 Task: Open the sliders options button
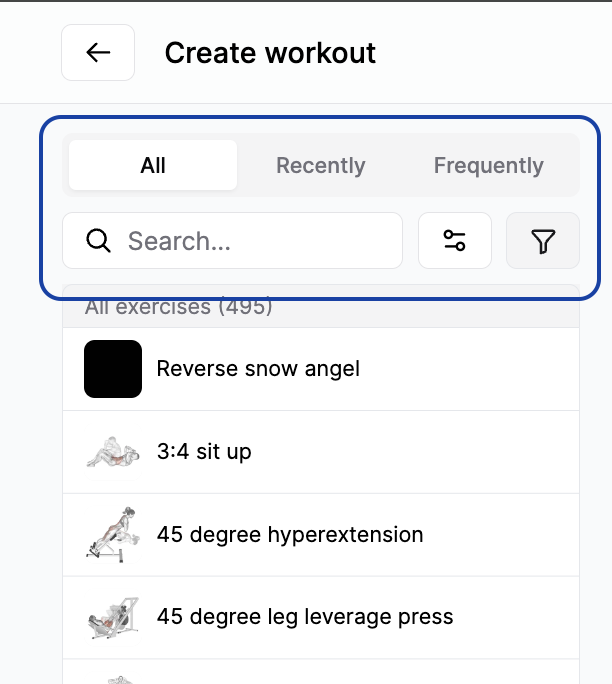tap(455, 241)
